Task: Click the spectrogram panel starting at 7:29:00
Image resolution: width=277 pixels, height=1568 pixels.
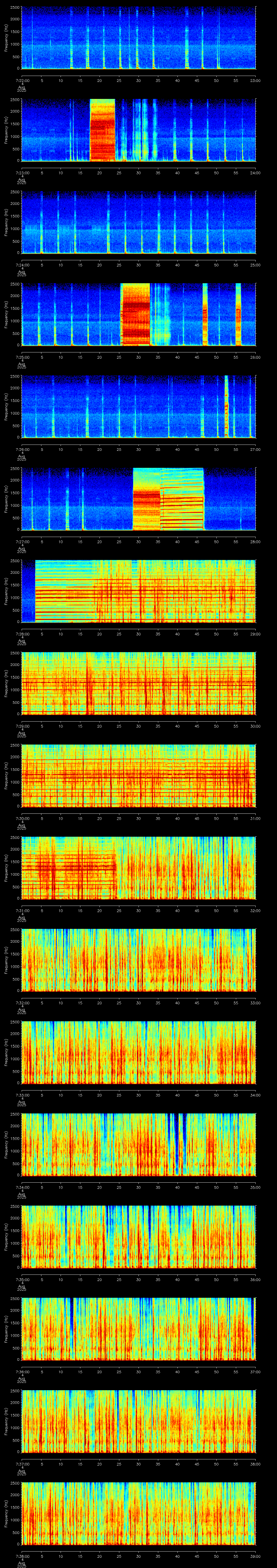Action: click(x=138, y=683)
